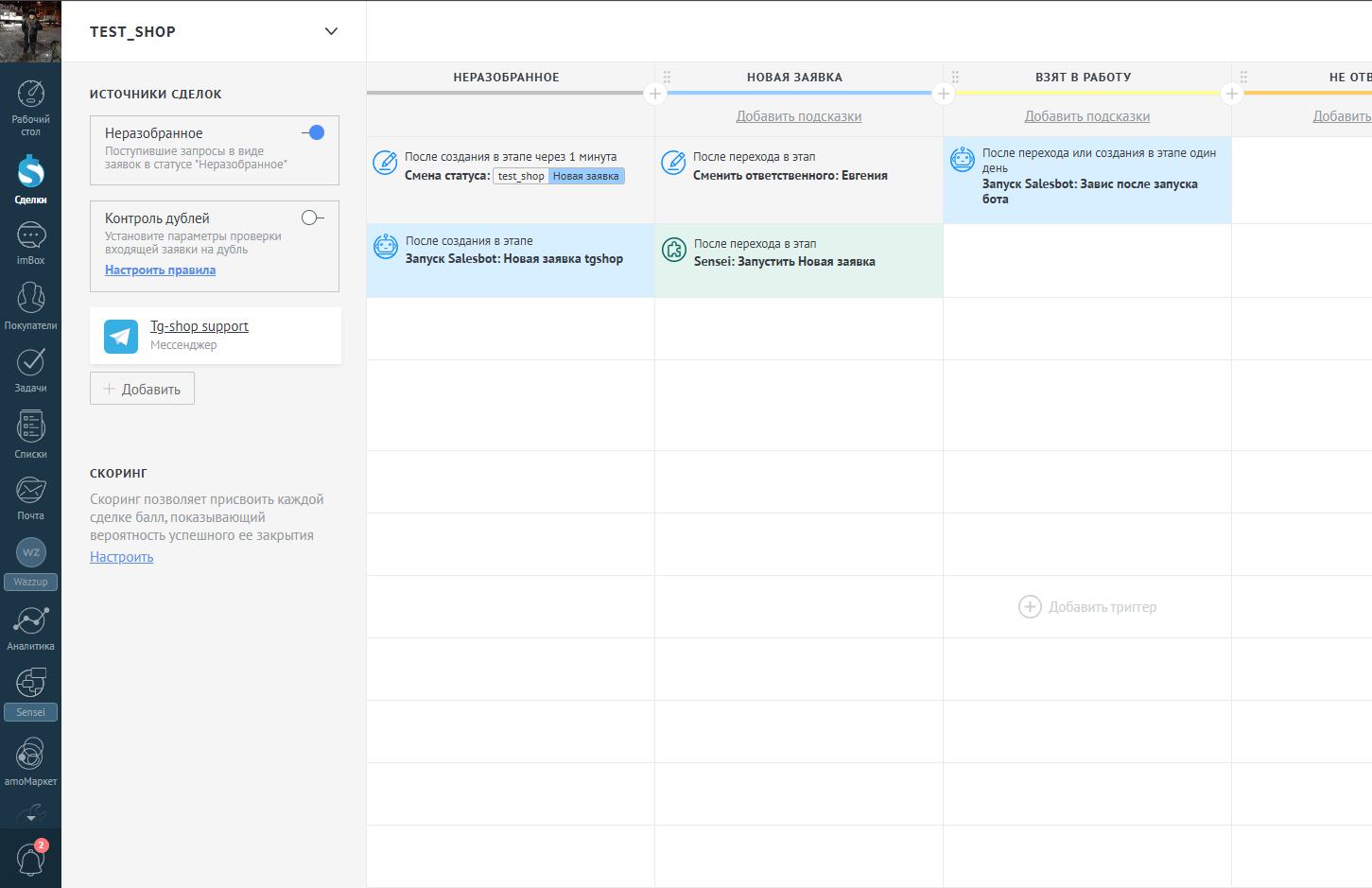Click bot icon of Новая заявка tgshop trigger
This screenshot has width=1372, height=888.
click(x=386, y=247)
